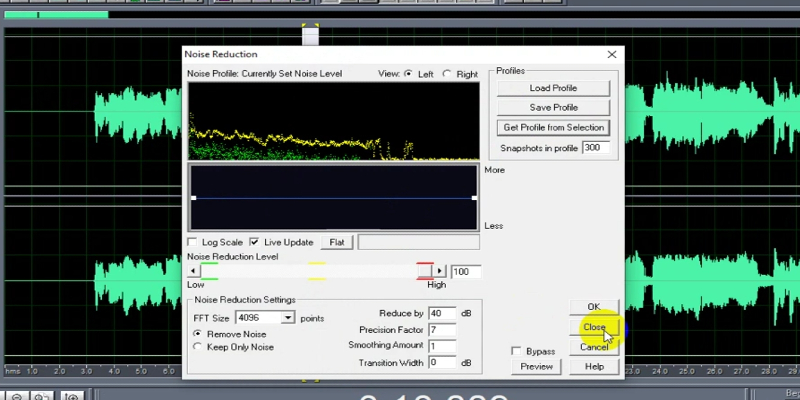Click the Reduce by dB input field
Screen dimensions: 800x400
coord(441,314)
